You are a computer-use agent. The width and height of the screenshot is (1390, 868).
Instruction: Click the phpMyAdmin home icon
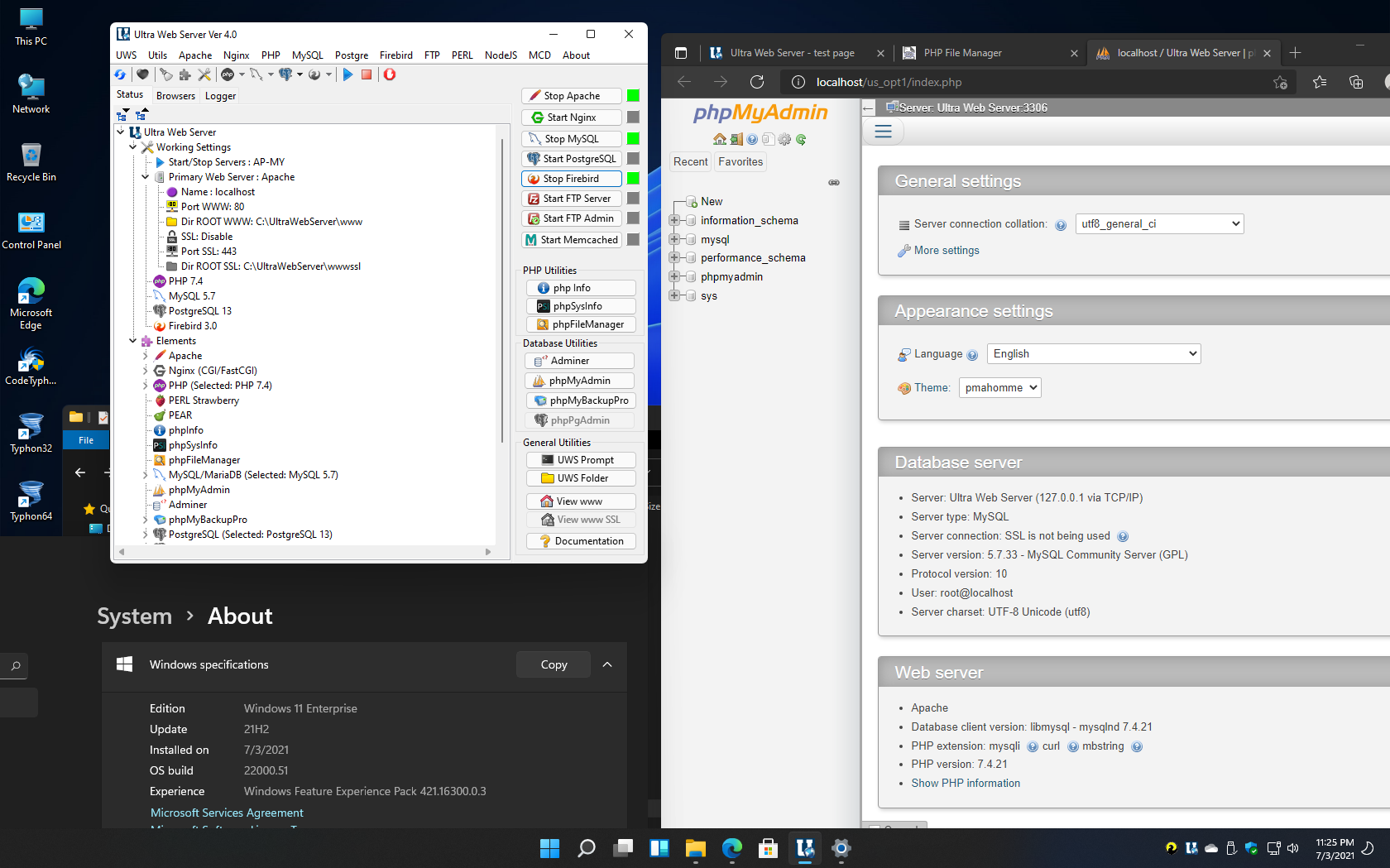(x=720, y=139)
